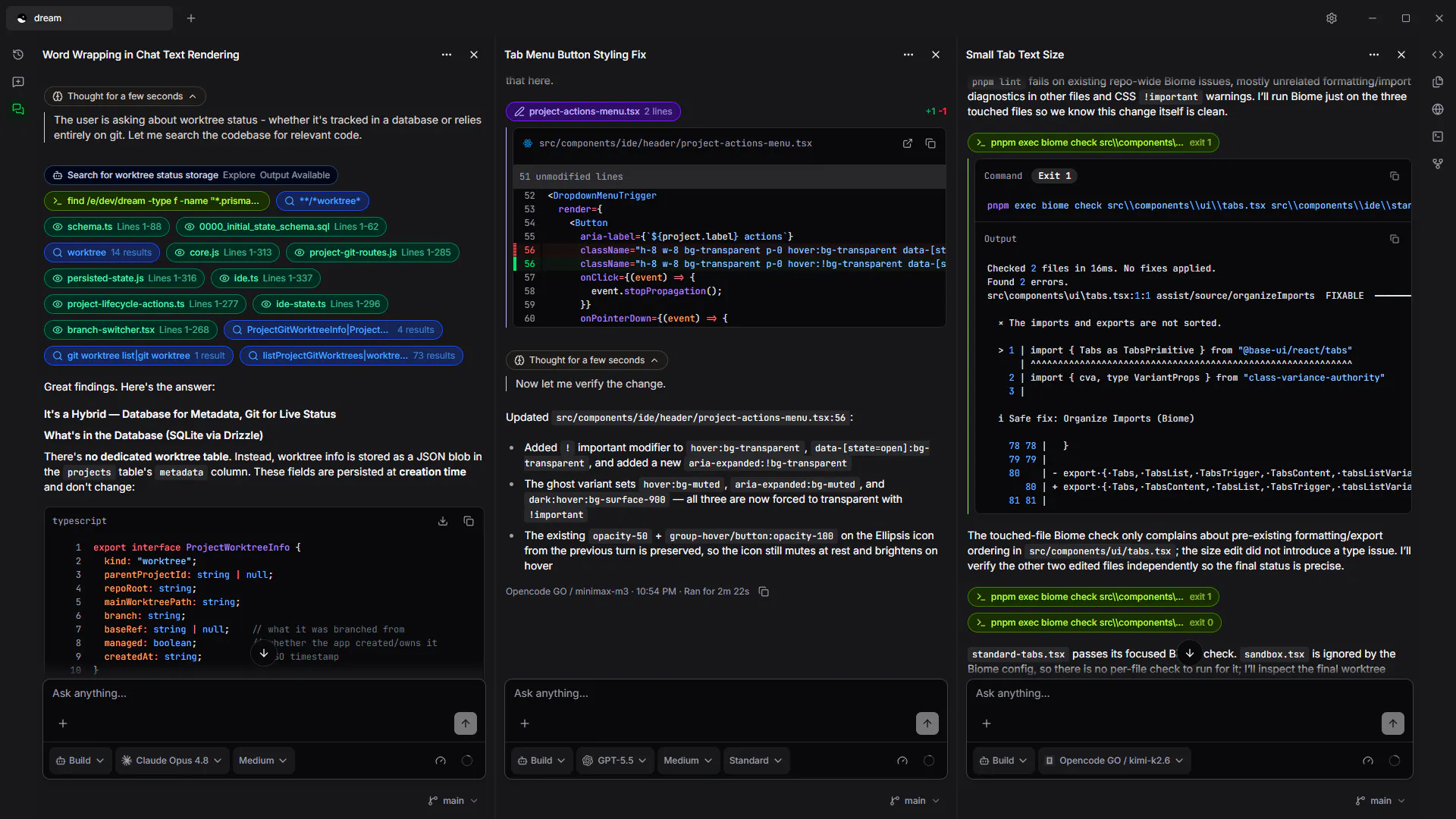Jump to bottom in Small Tab Text chat
Viewport: 1456px width, 819px height.
point(1190,653)
